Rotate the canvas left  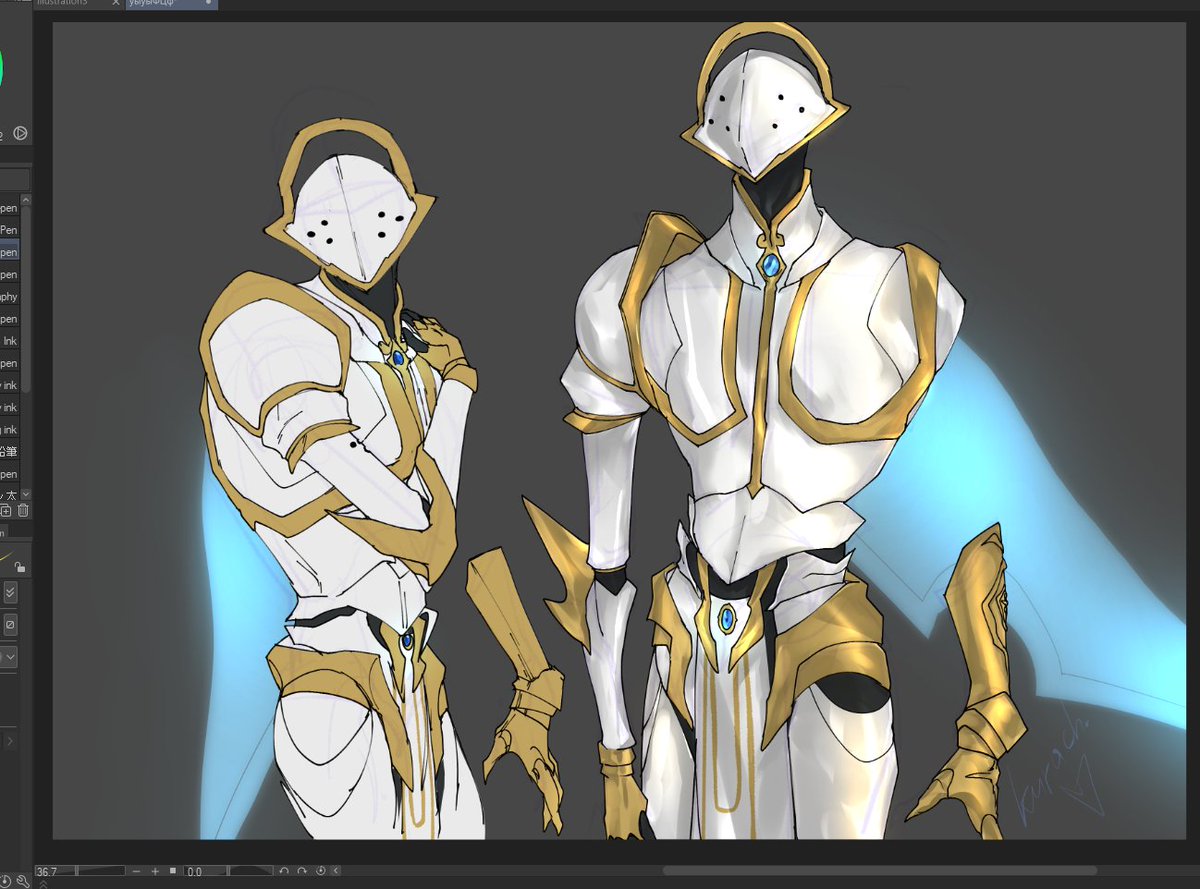pos(284,871)
